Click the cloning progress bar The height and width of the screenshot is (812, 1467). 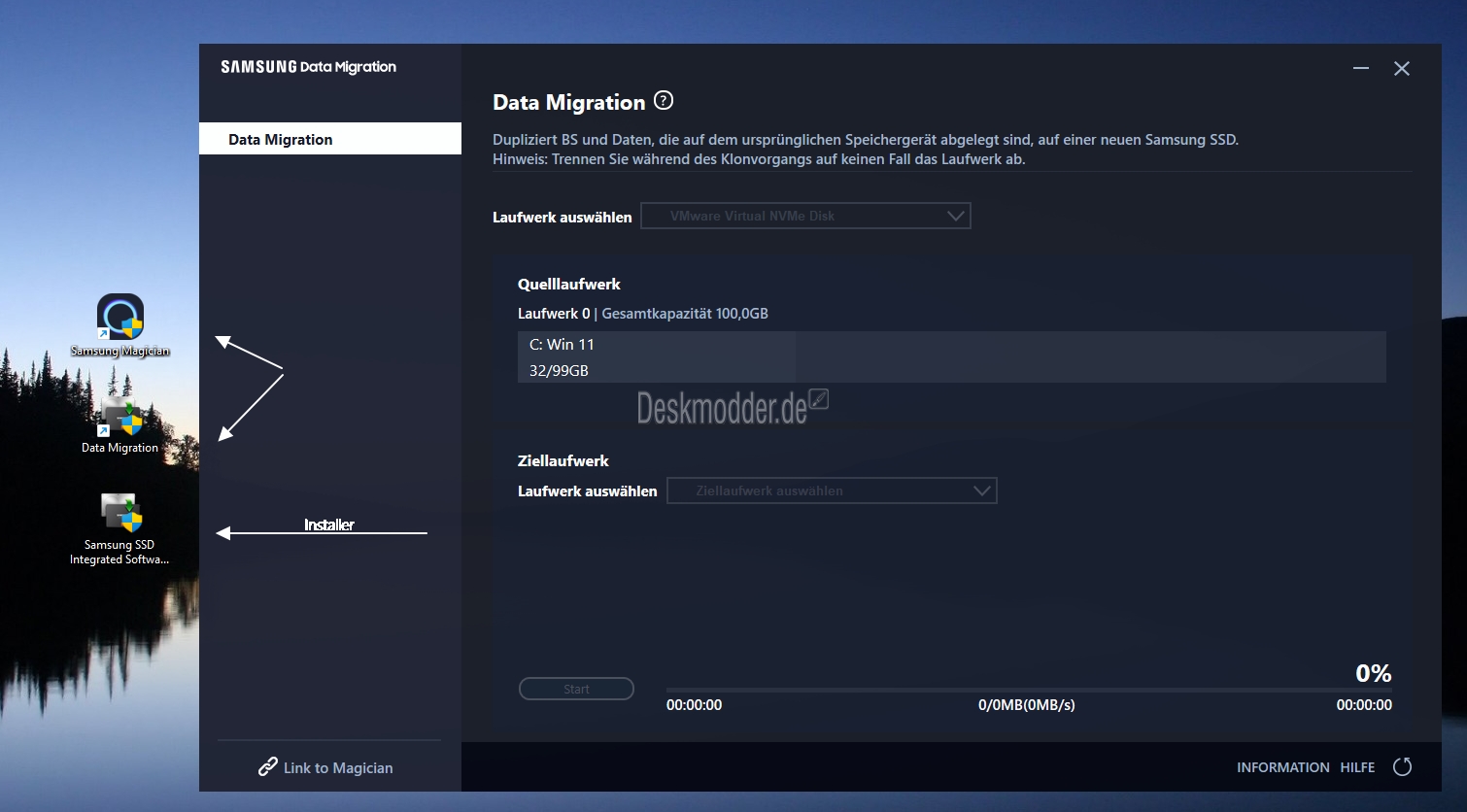tap(1028, 690)
